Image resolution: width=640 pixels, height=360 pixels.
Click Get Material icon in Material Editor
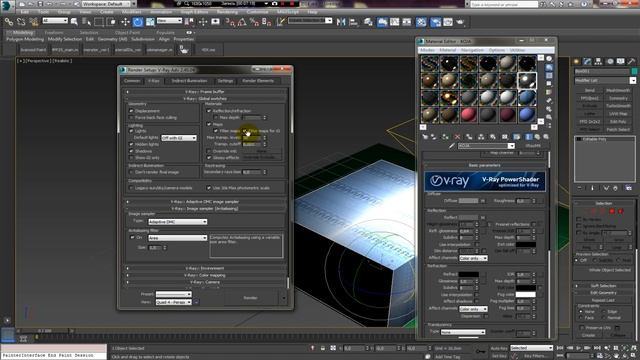[425, 137]
